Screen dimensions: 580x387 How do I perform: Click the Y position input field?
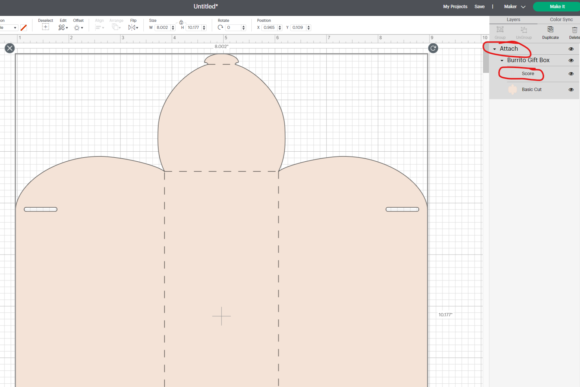pyautogui.click(x=298, y=27)
